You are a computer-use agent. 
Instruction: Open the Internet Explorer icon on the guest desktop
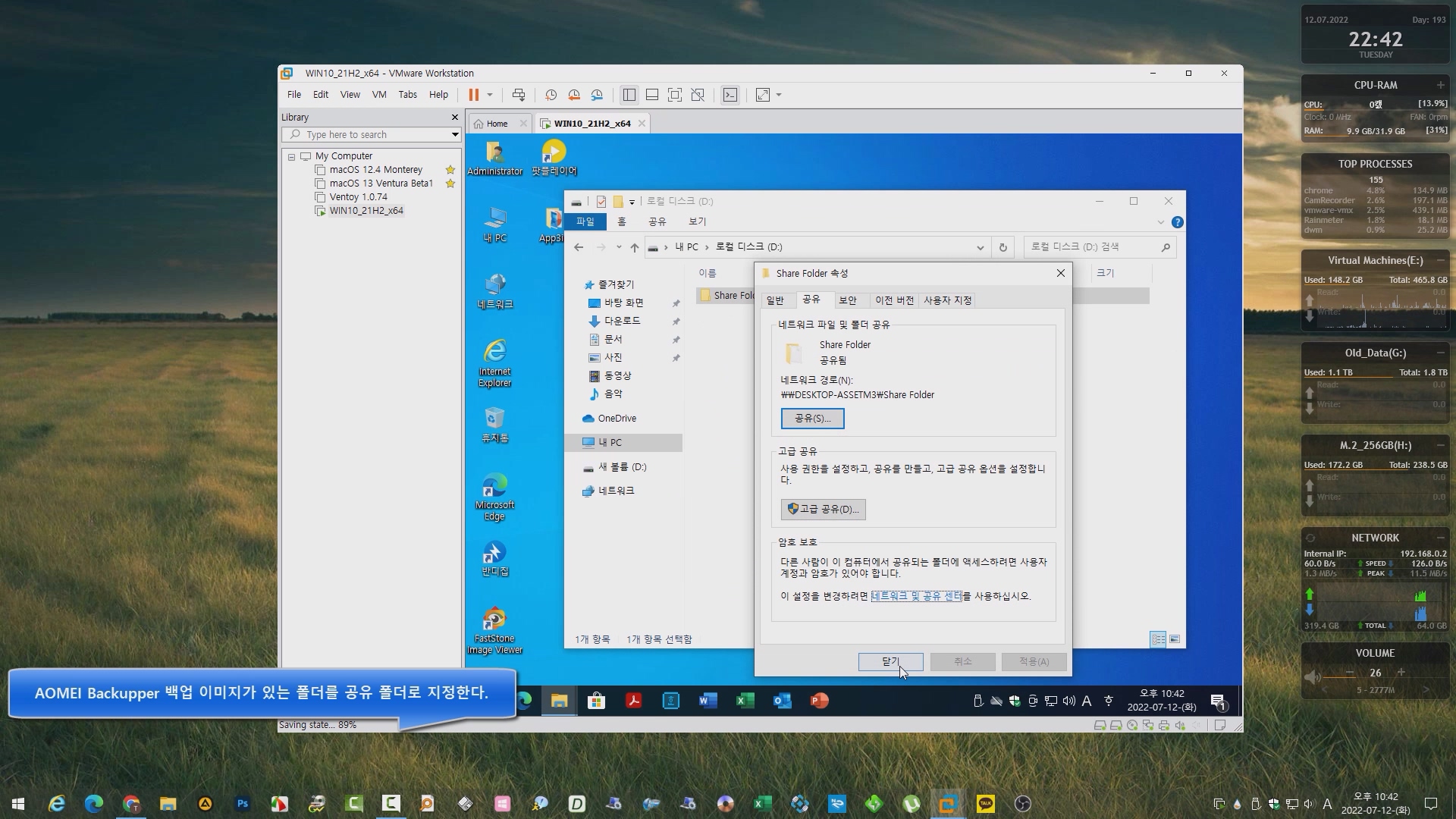pos(495,362)
